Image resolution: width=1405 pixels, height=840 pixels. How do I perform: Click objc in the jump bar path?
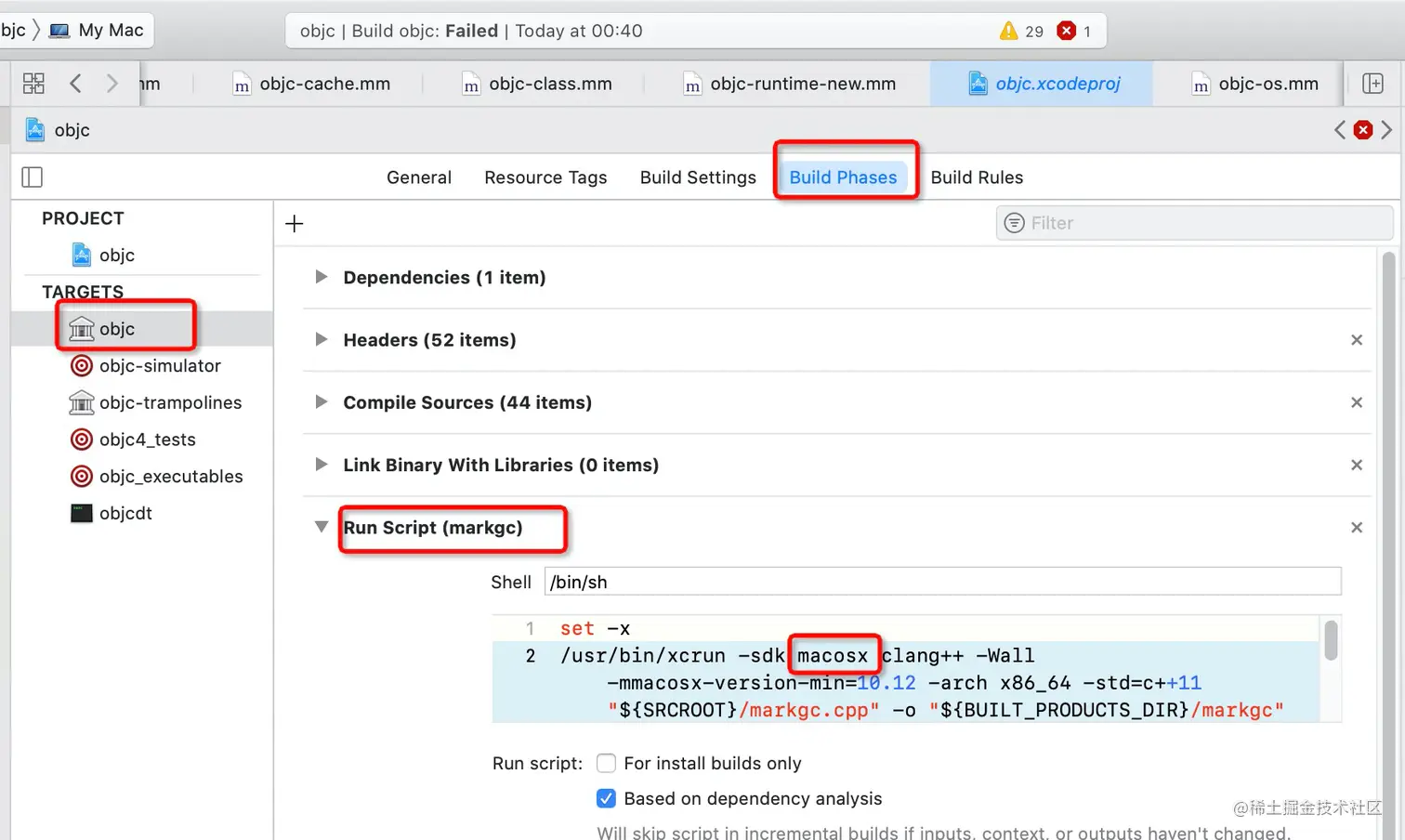click(x=72, y=130)
